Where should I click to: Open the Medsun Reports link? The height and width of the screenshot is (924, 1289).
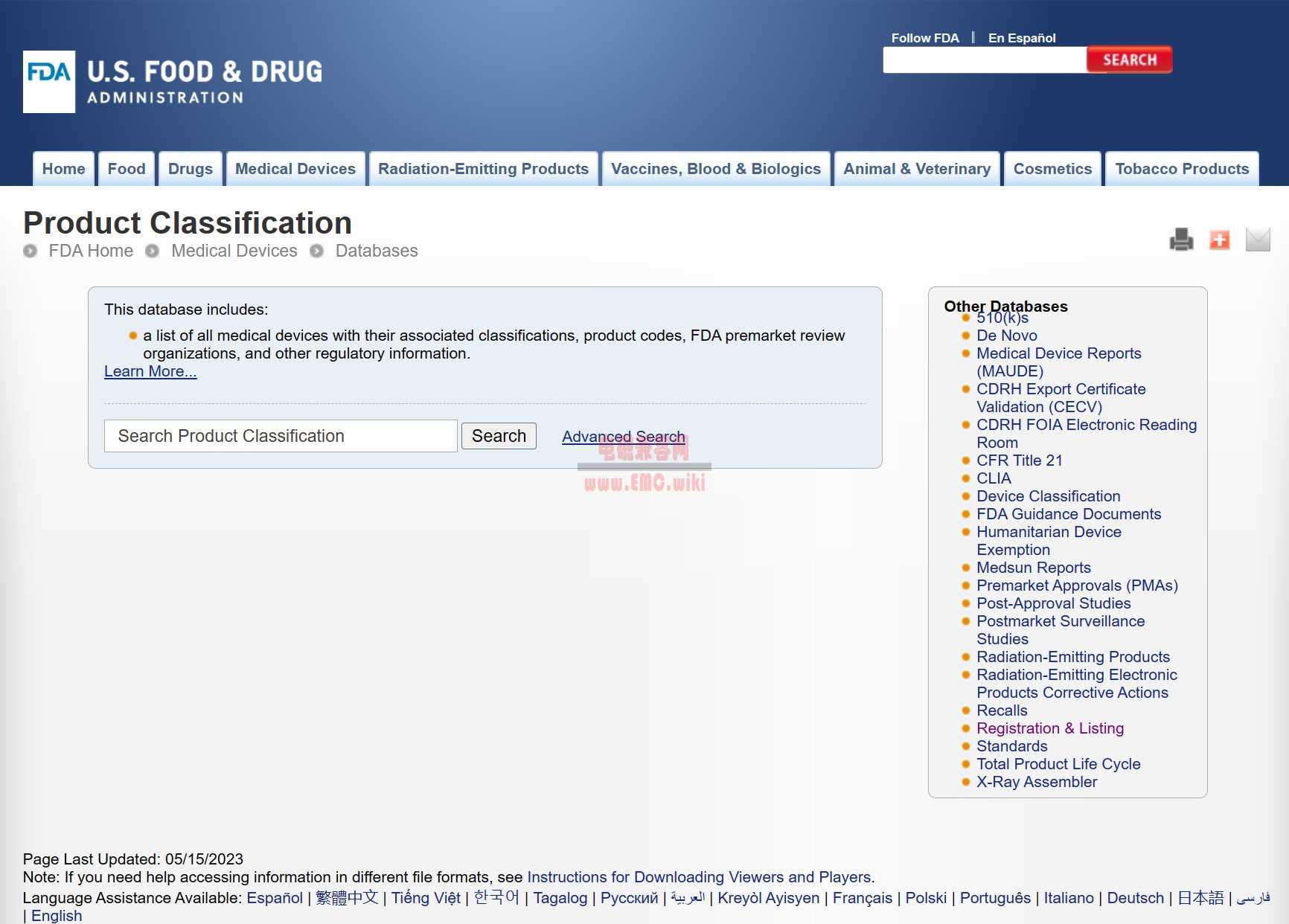coord(1034,568)
